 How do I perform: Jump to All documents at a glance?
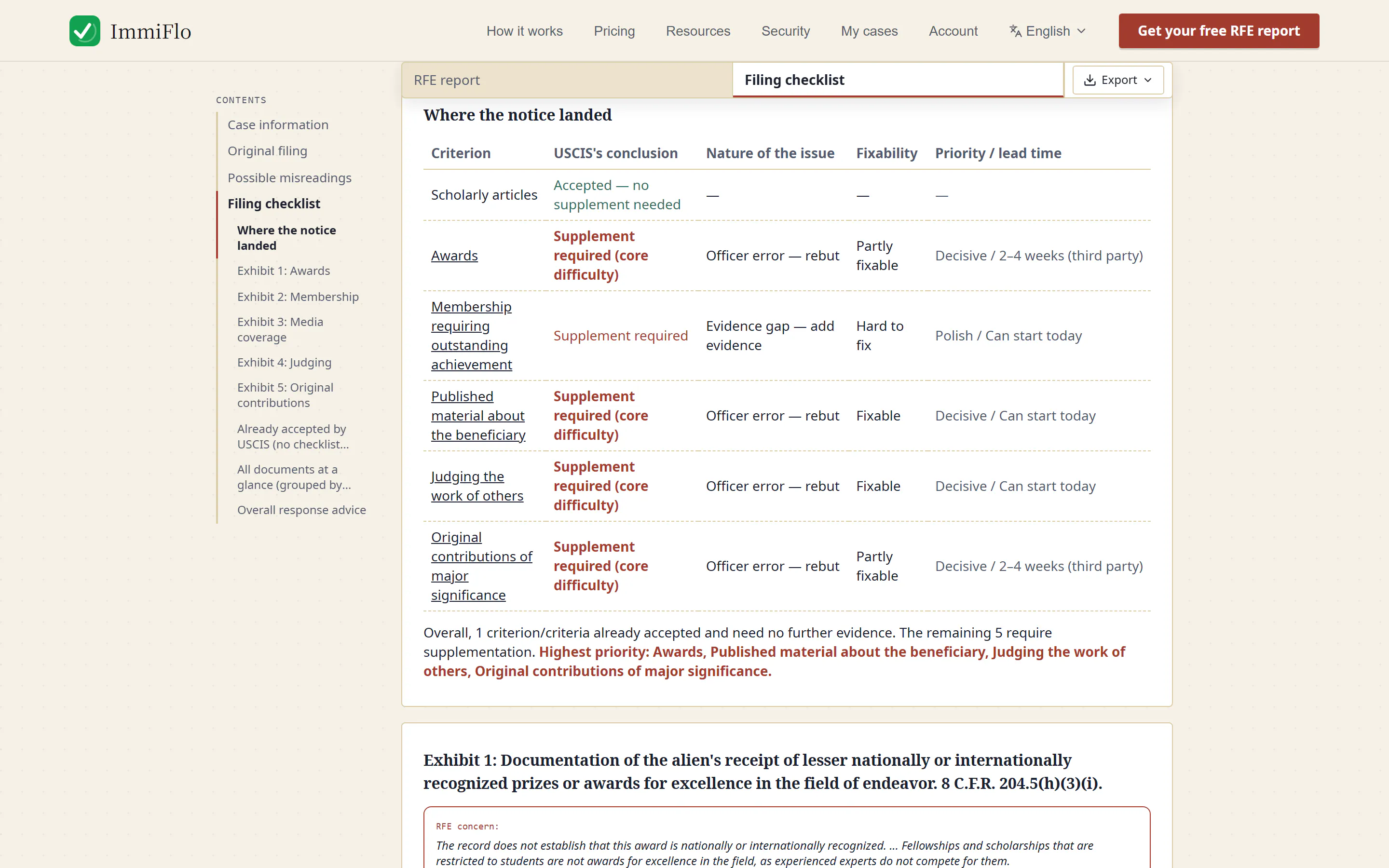(x=294, y=477)
